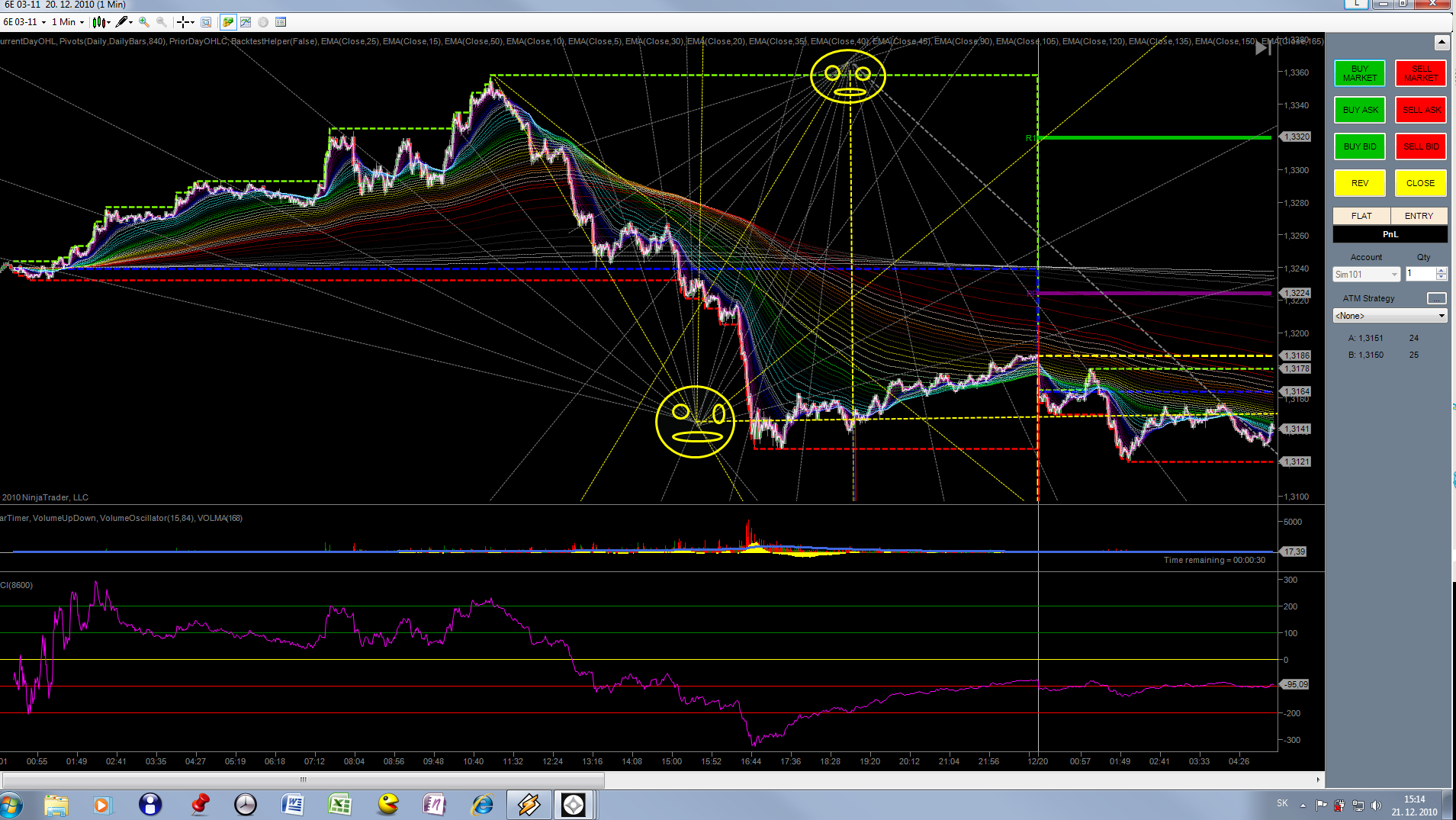This screenshot has width=1456, height=820.
Task: Click the 17,39 volume indicator marker
Action: (1294, 551)
